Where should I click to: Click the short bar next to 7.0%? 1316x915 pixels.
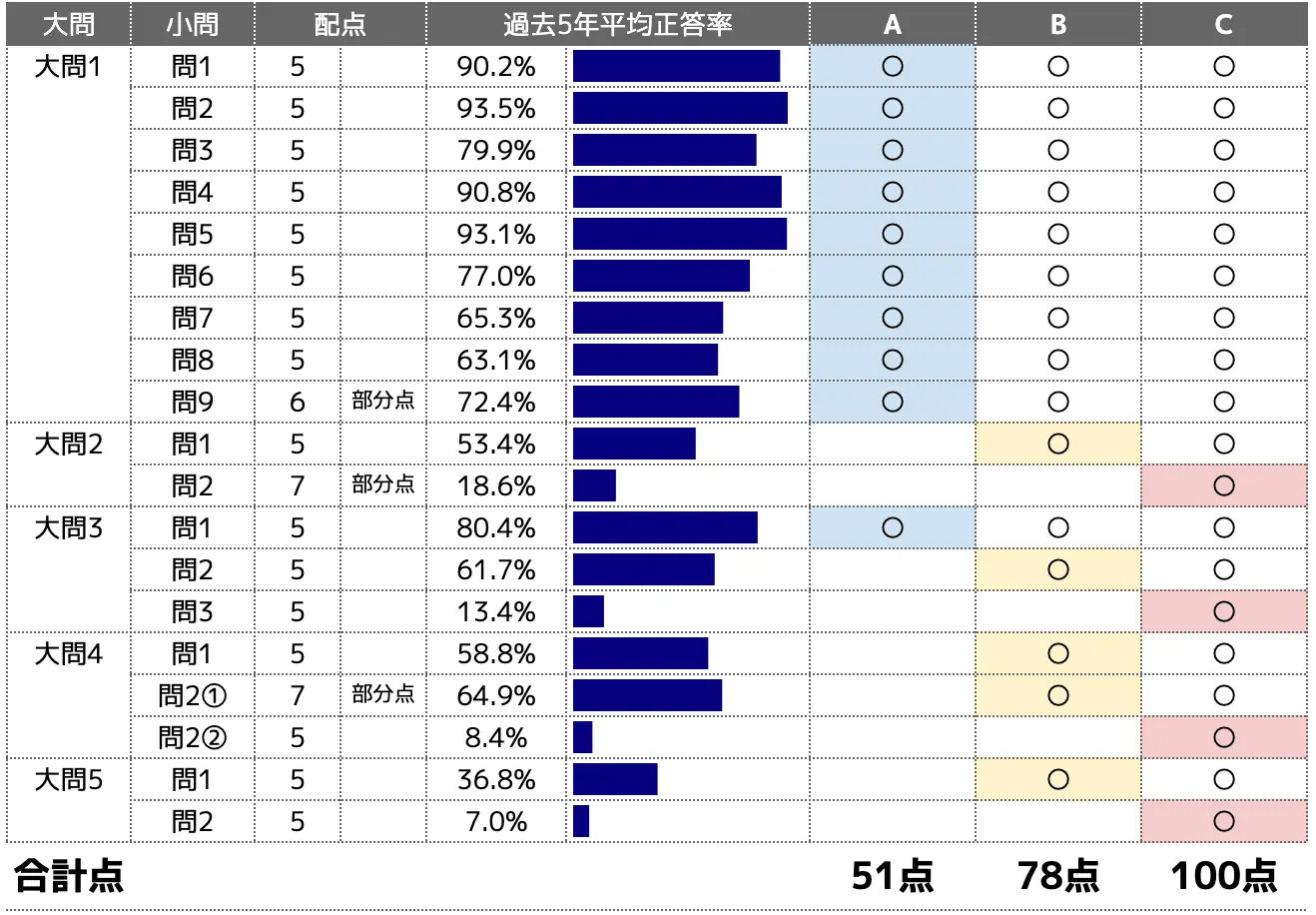click(581, 821)
